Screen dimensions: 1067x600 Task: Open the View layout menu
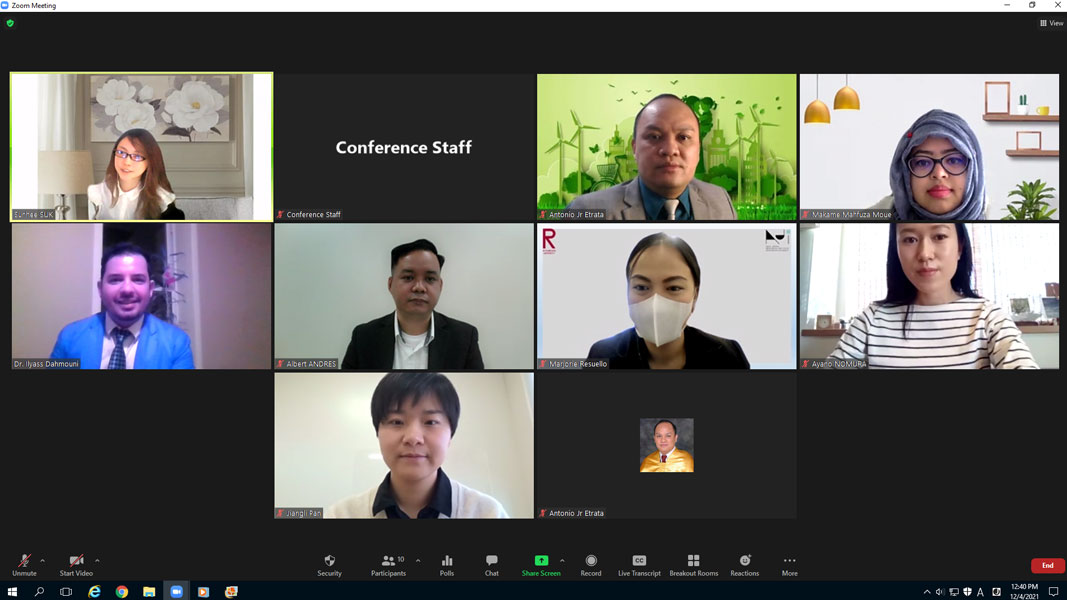[1051, 23]
